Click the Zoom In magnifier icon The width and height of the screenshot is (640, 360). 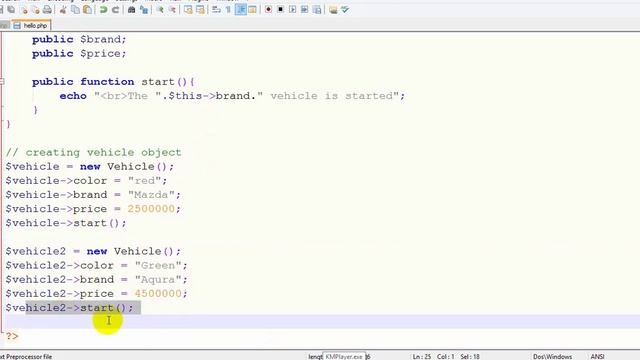click(x=160, y=9)
